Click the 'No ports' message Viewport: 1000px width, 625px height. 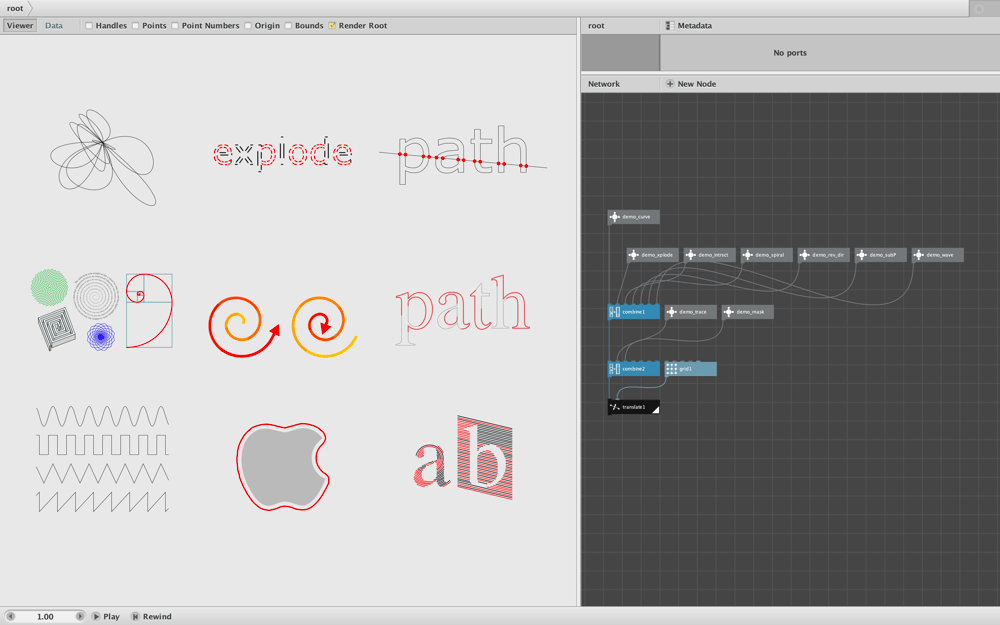tap(790, 53)
